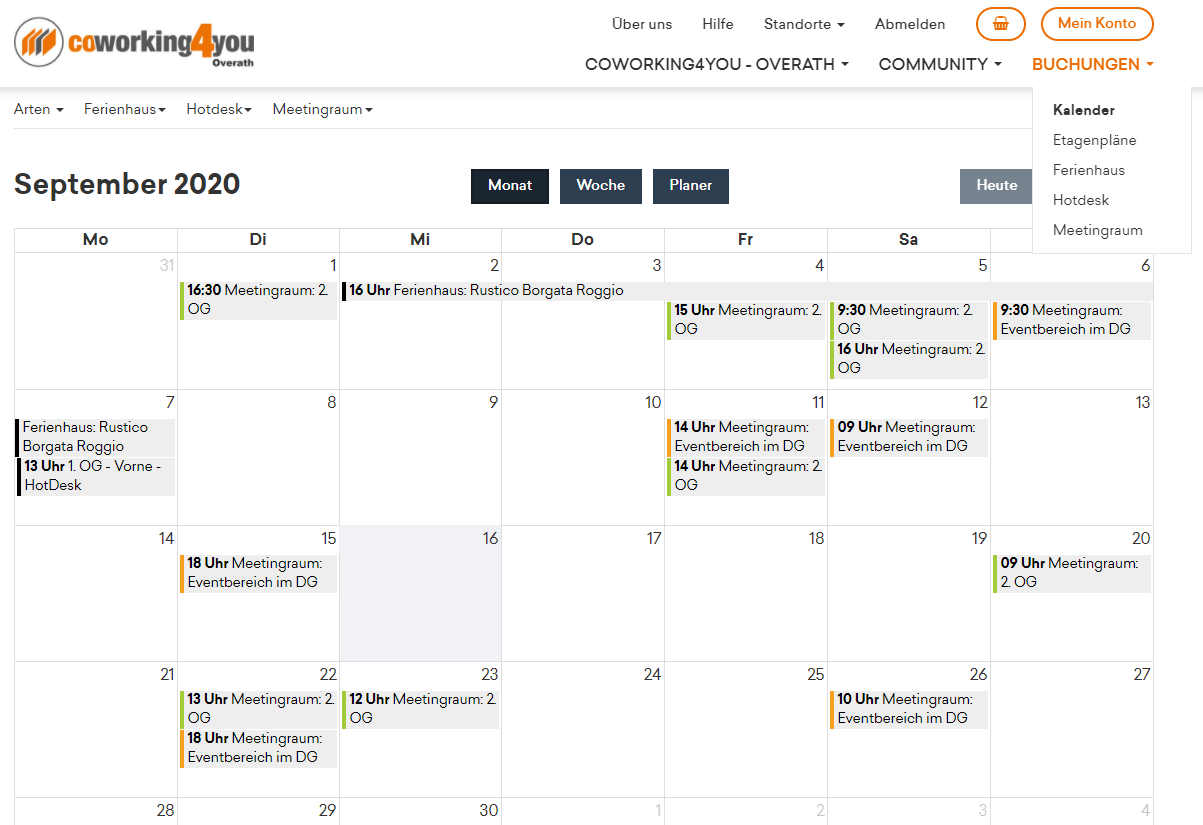Open the COMMUNITY navigation menu
The image size is (1203, 825).
coord(939,64)
